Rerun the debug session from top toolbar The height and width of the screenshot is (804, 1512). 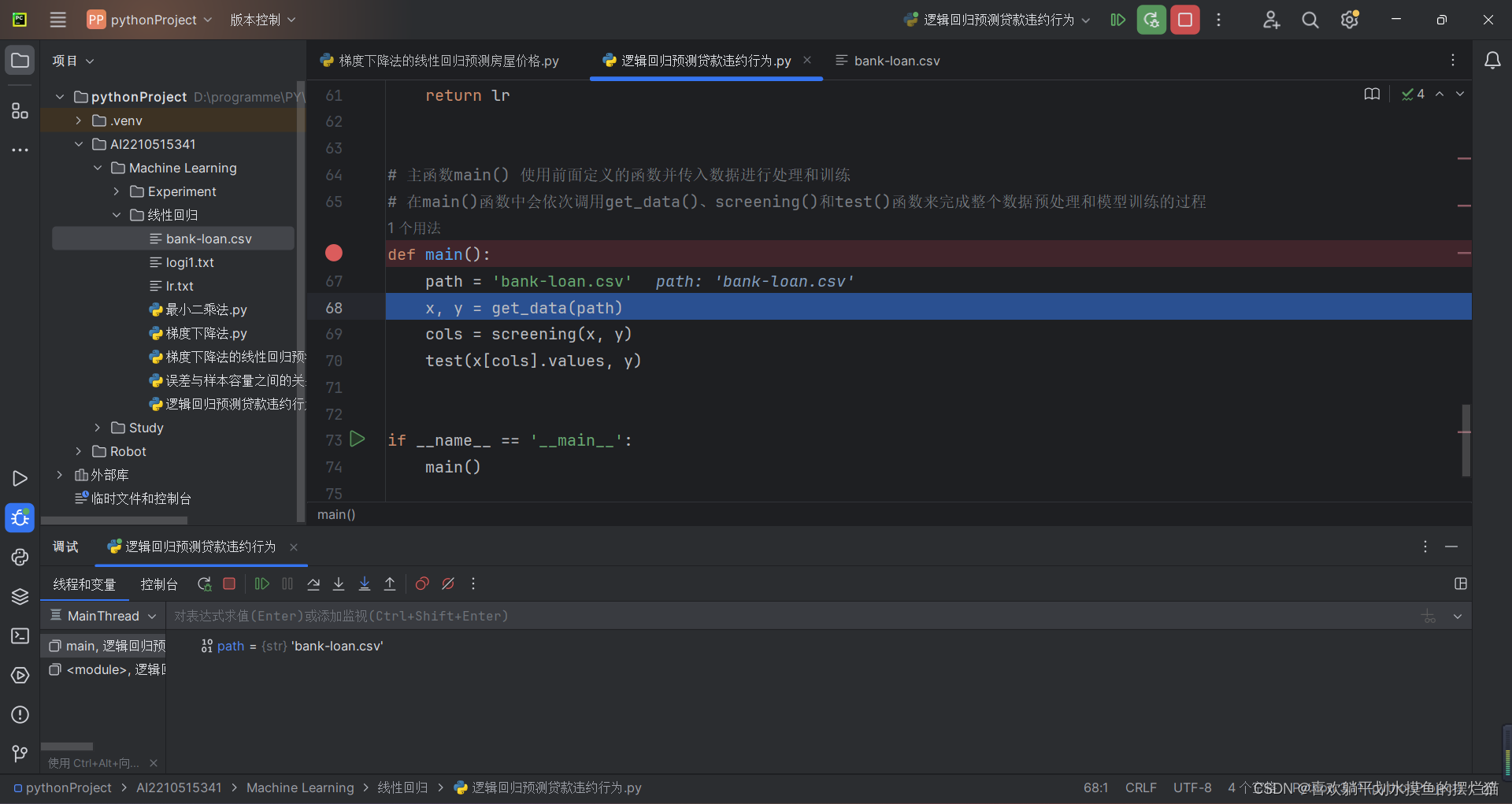1151,20
